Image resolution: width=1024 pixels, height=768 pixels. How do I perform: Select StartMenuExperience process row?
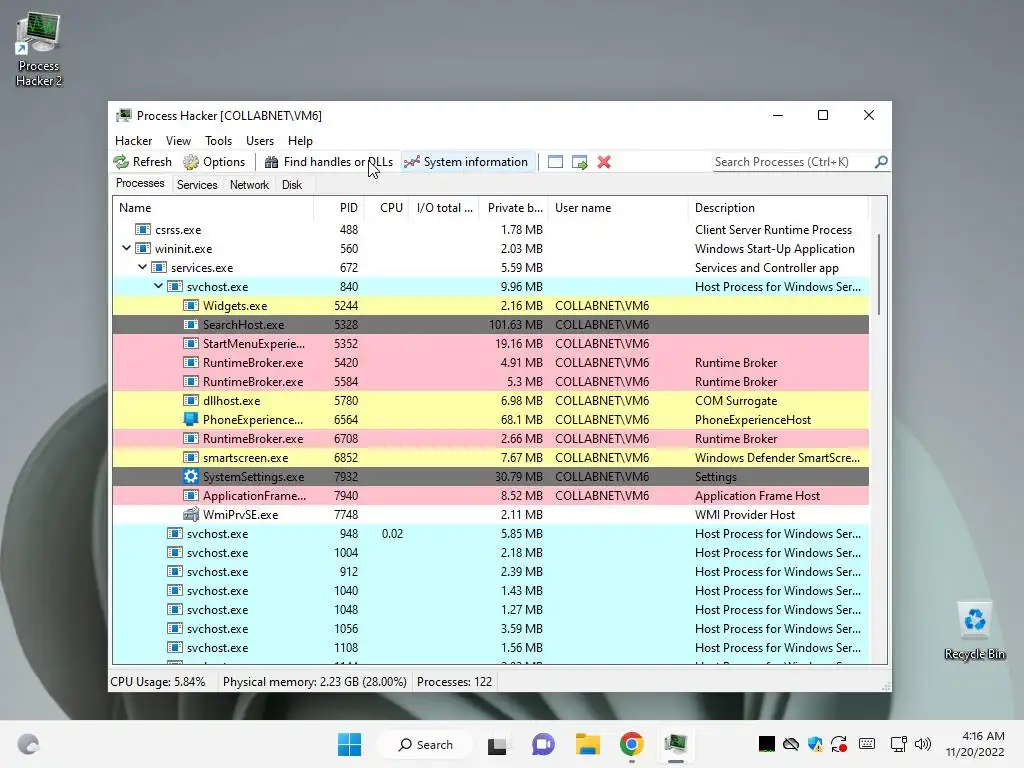[490, 344]
